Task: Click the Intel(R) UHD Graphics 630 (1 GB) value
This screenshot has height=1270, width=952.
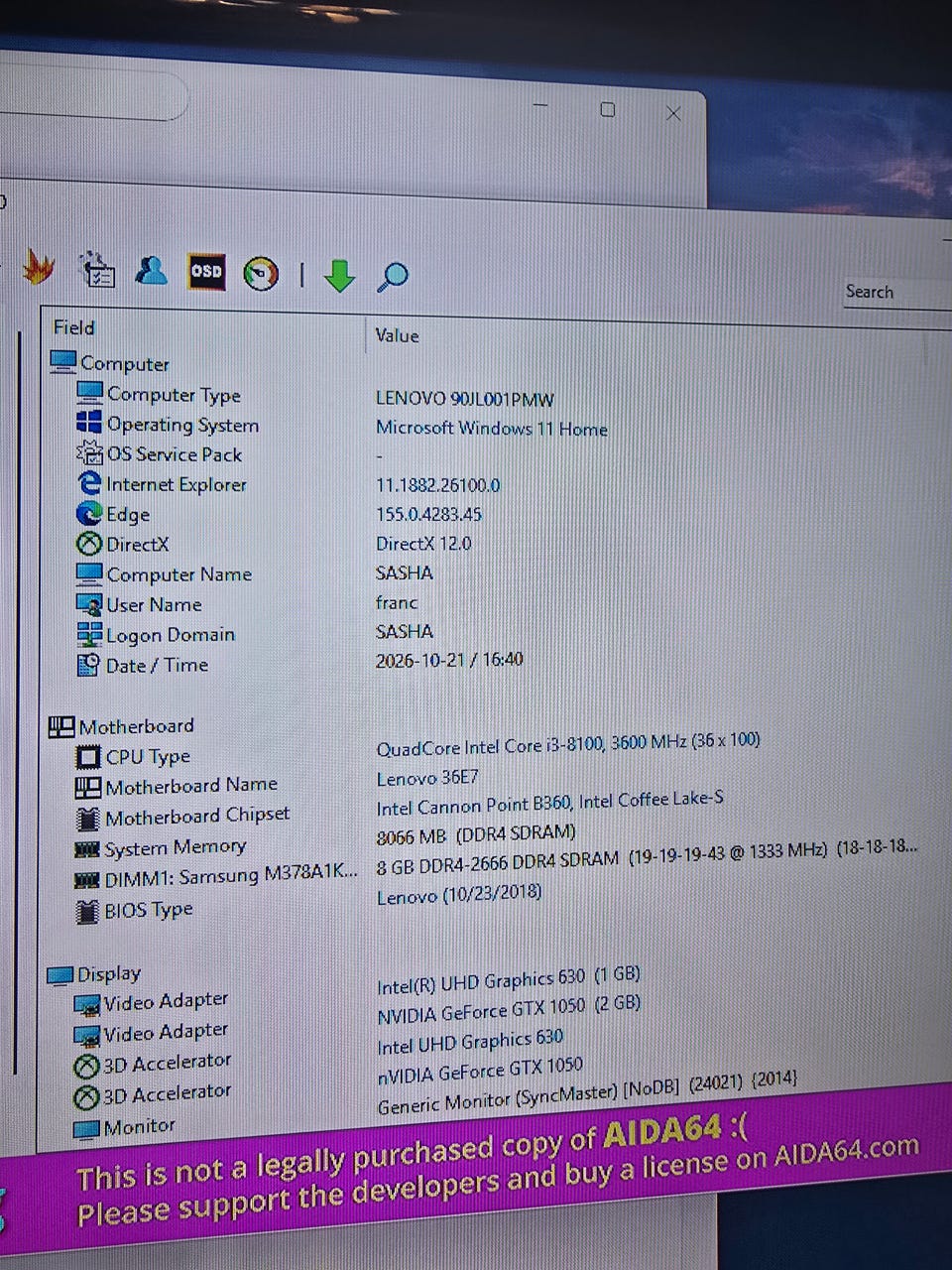Action: 509,982
